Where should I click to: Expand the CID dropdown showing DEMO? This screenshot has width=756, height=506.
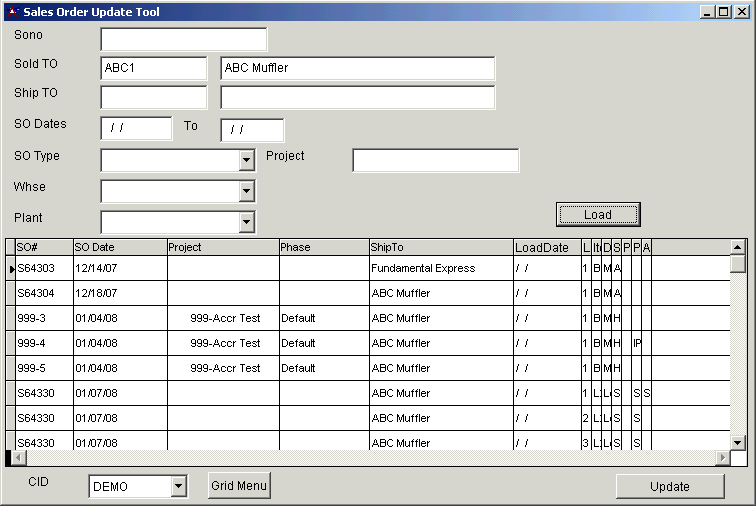(178, 487)
